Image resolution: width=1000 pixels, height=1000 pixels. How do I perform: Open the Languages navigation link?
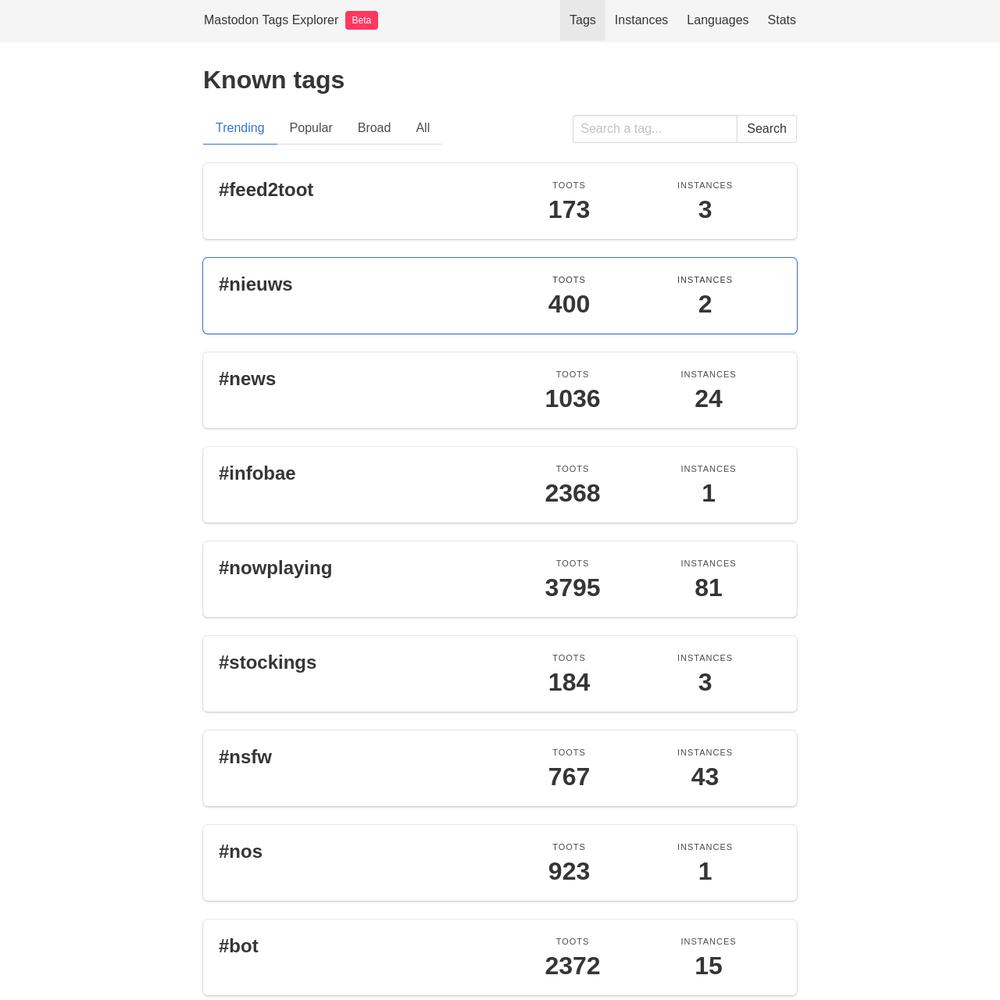point(717,20)
